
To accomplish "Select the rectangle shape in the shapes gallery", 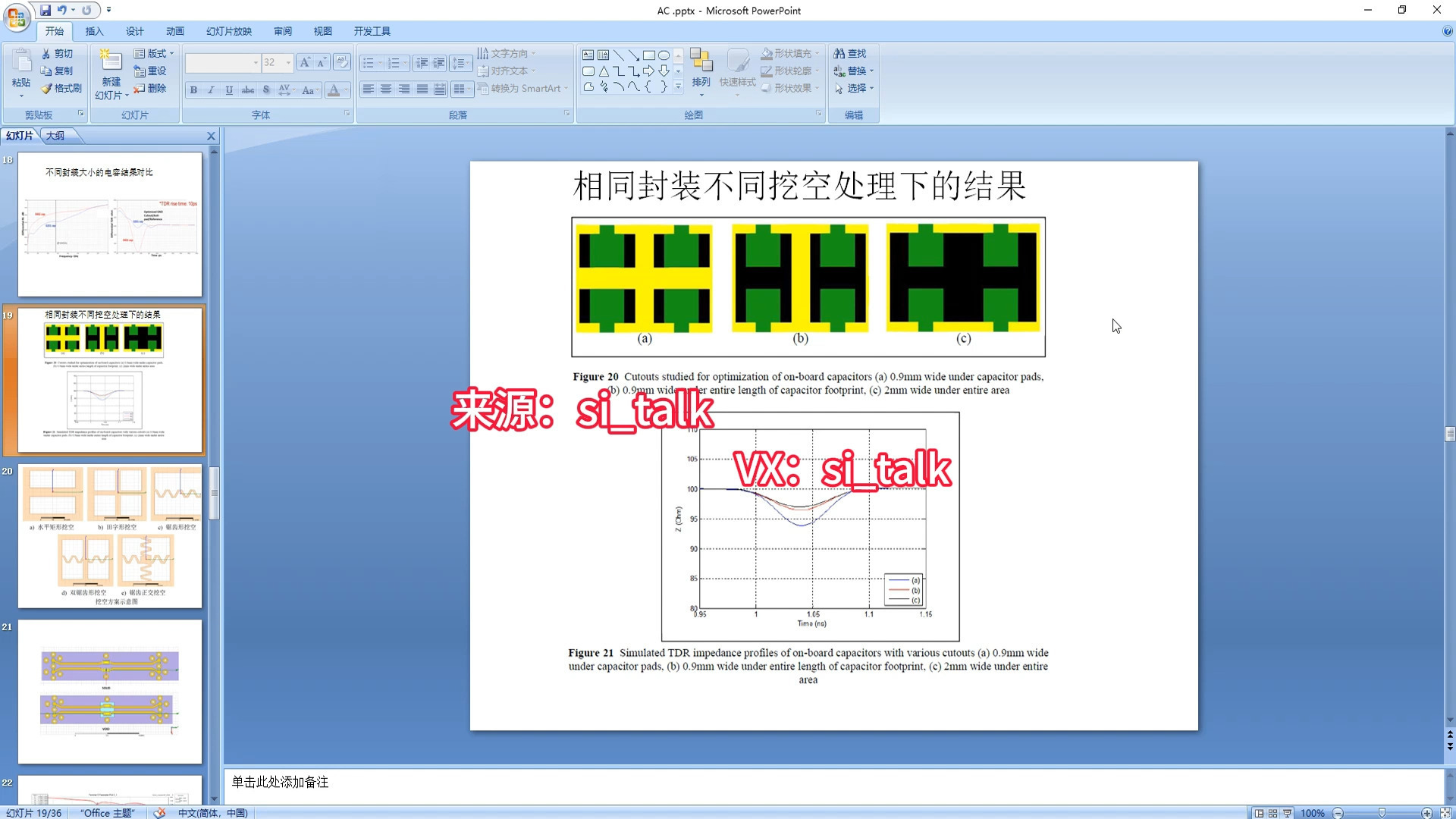I will (x=649, y=55).
